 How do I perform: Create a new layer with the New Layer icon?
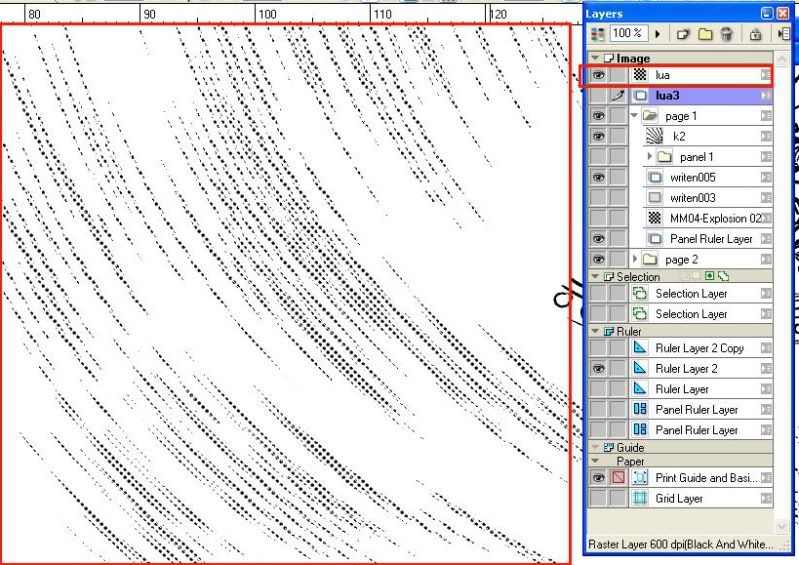point(683,34)
